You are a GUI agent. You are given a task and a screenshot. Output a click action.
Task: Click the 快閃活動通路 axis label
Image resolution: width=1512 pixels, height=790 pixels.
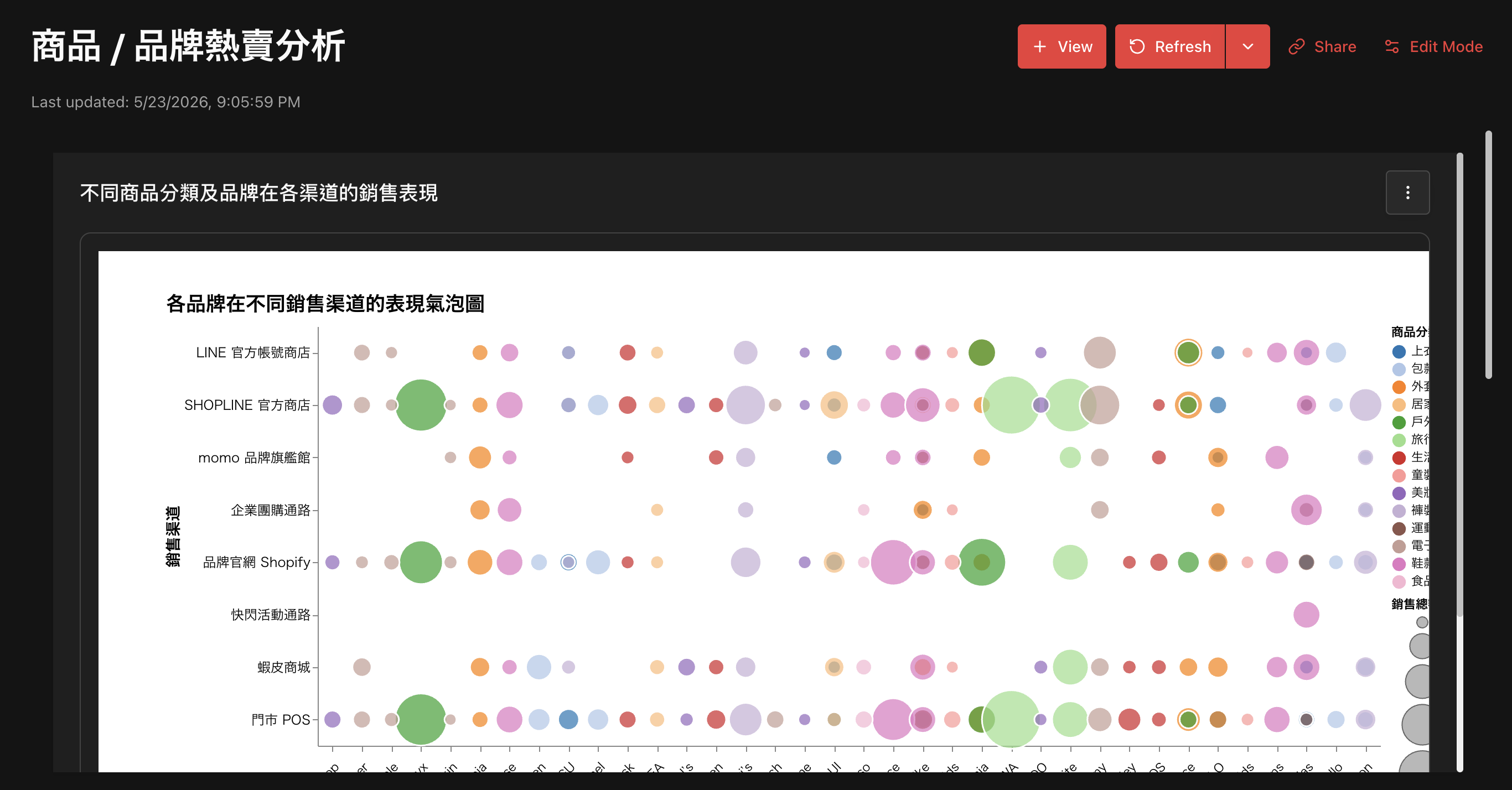tap(271, 615)
